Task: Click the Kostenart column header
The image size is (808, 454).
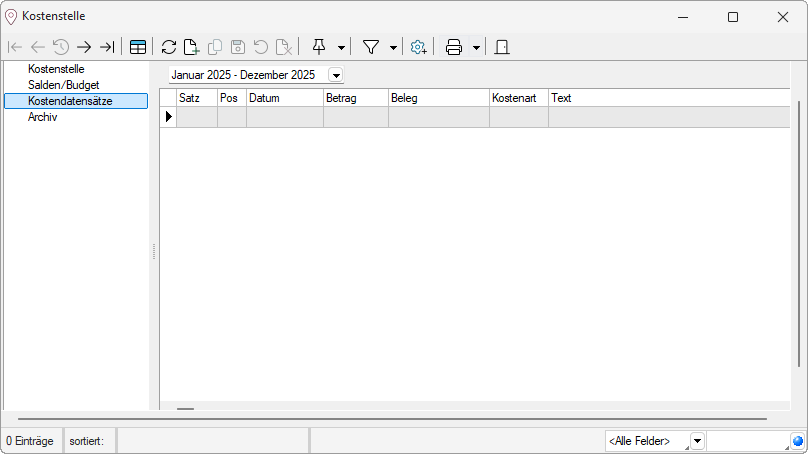Action: pos(518,98)
